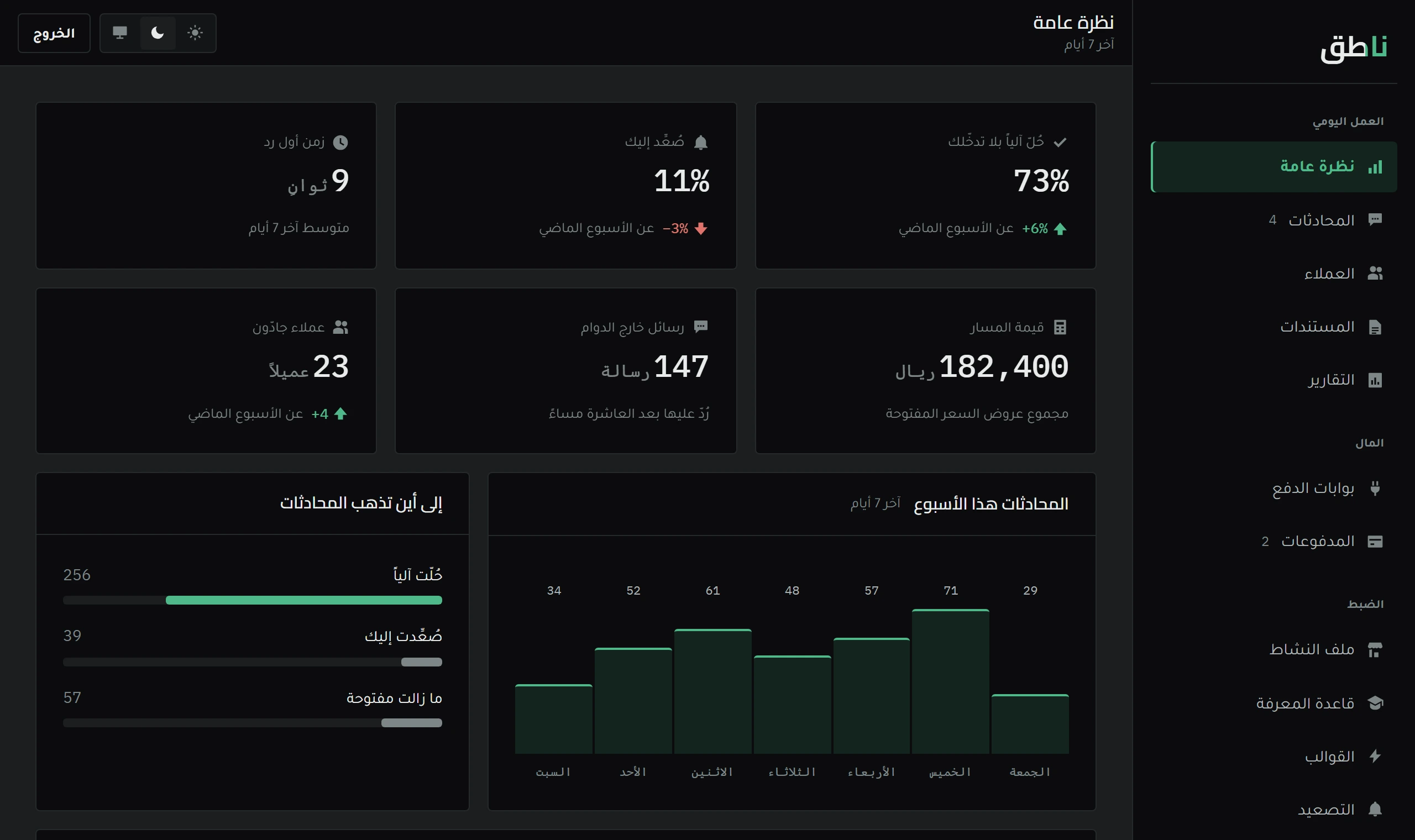Open the قيمة المسار pipeline value card
The height and width of the screenshot is (840, 1415).
pos(925,371)
